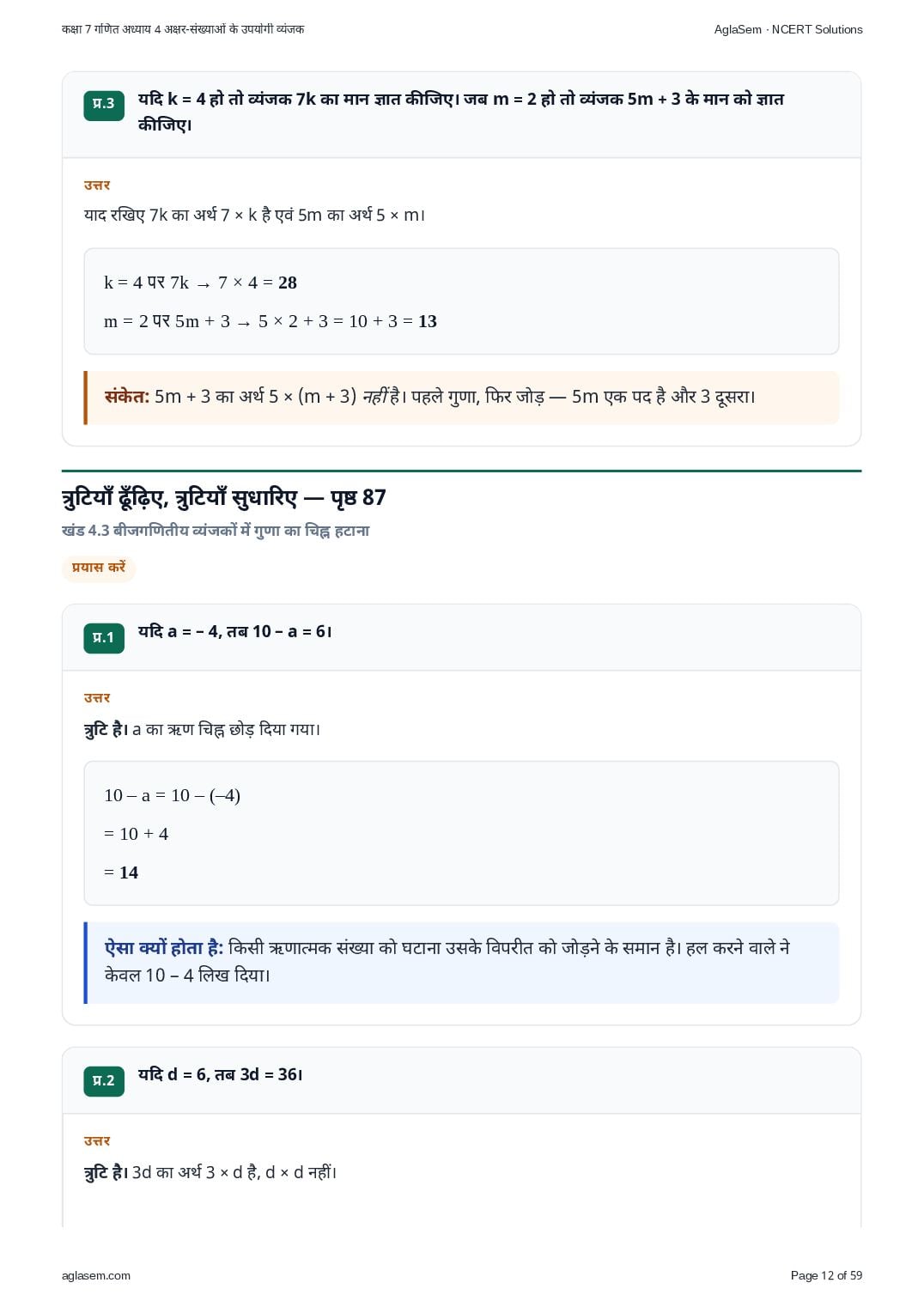Click the ऐसा क्यों होता है explanation box
Screen dimensions: 924x1307
[x=462, y=963]
